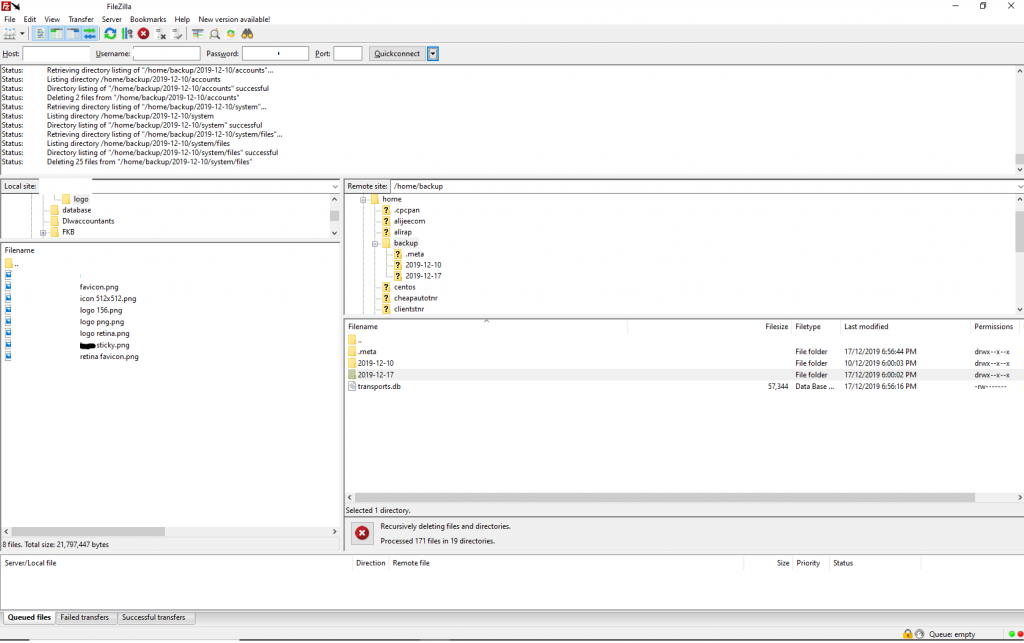
Task: Enable synchronized browsing
Action: 230,33
